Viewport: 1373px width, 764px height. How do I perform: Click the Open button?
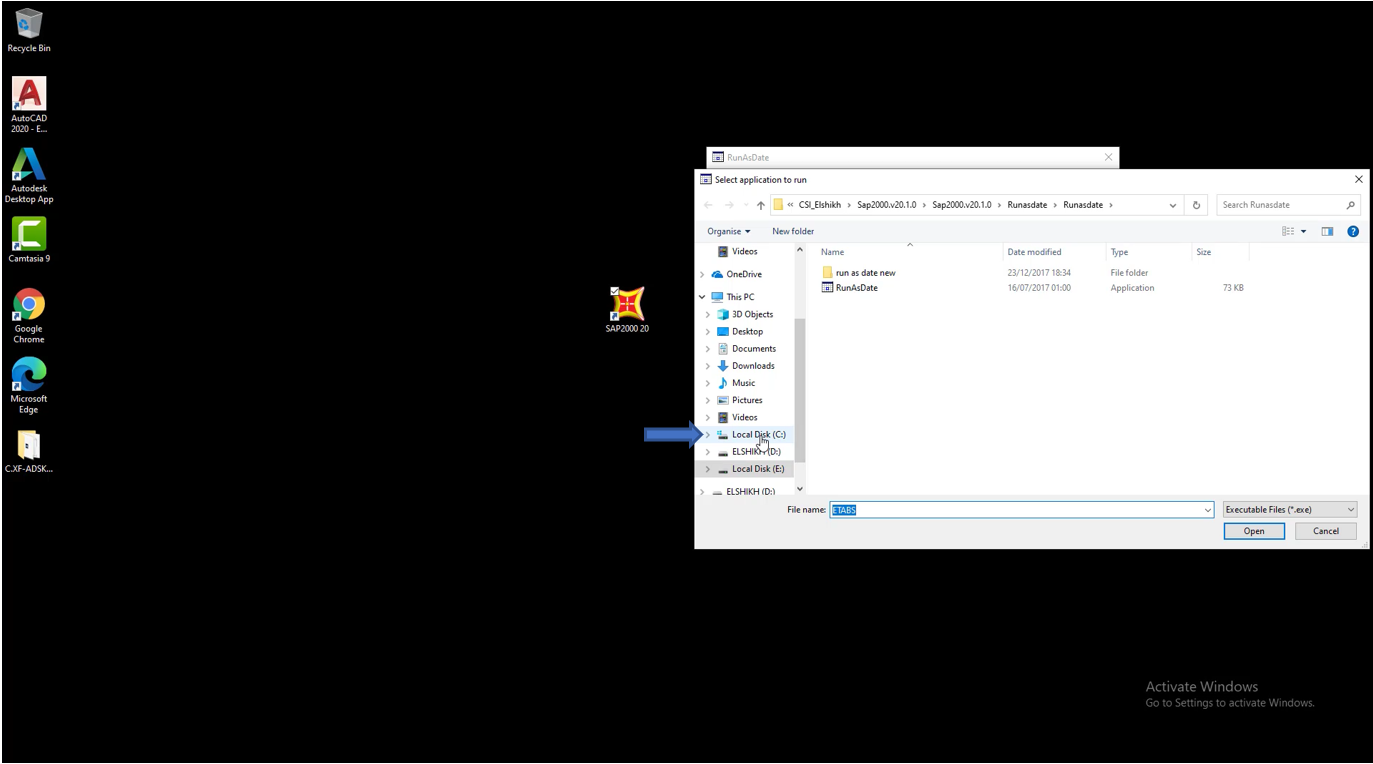pos(1254,531)
